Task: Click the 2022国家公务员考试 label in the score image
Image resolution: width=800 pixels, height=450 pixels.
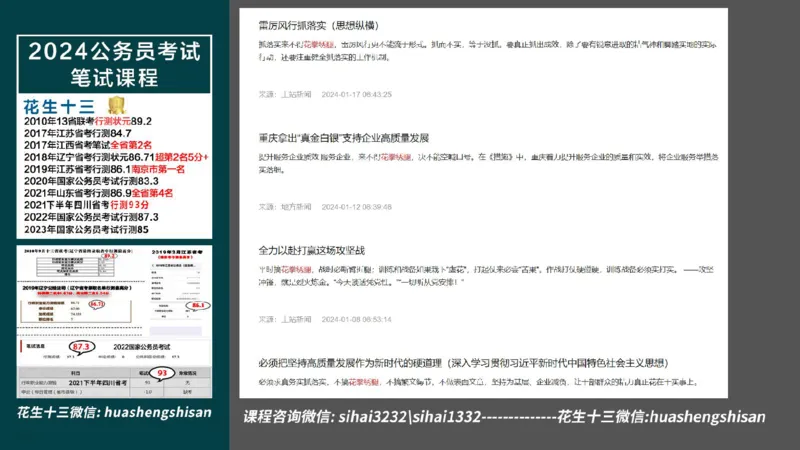Action: pos(141,347)
